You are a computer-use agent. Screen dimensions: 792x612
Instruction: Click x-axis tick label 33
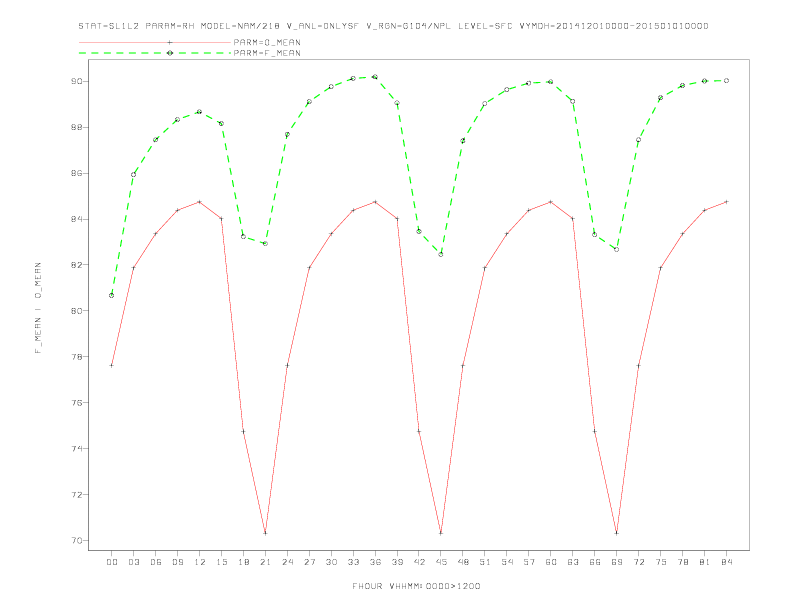click(353, 562)
